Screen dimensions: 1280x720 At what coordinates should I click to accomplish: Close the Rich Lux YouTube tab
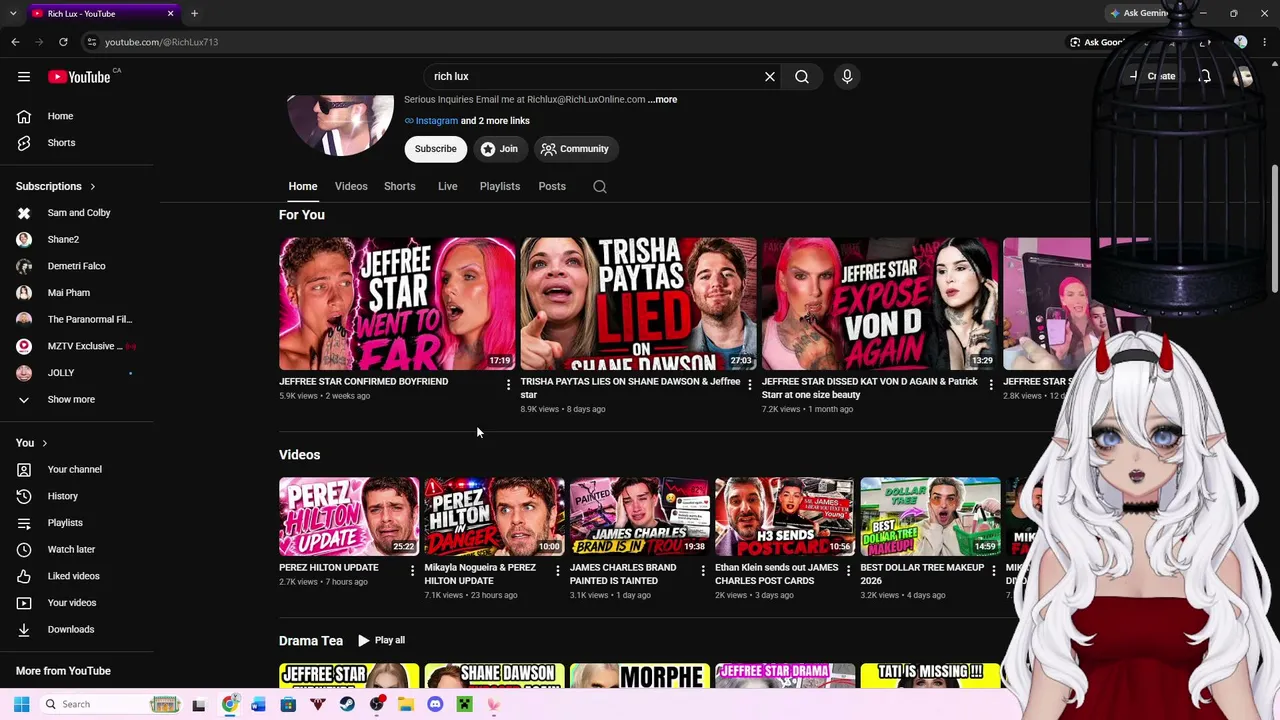click(170, 13)
